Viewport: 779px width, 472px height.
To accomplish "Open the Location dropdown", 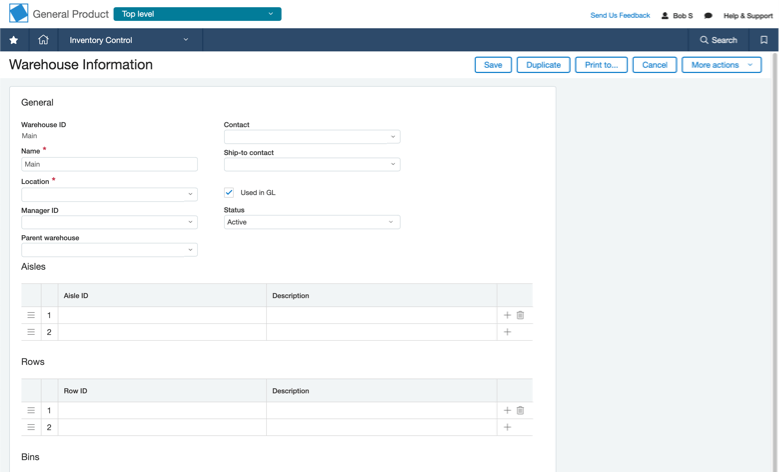I will point(109,194).
